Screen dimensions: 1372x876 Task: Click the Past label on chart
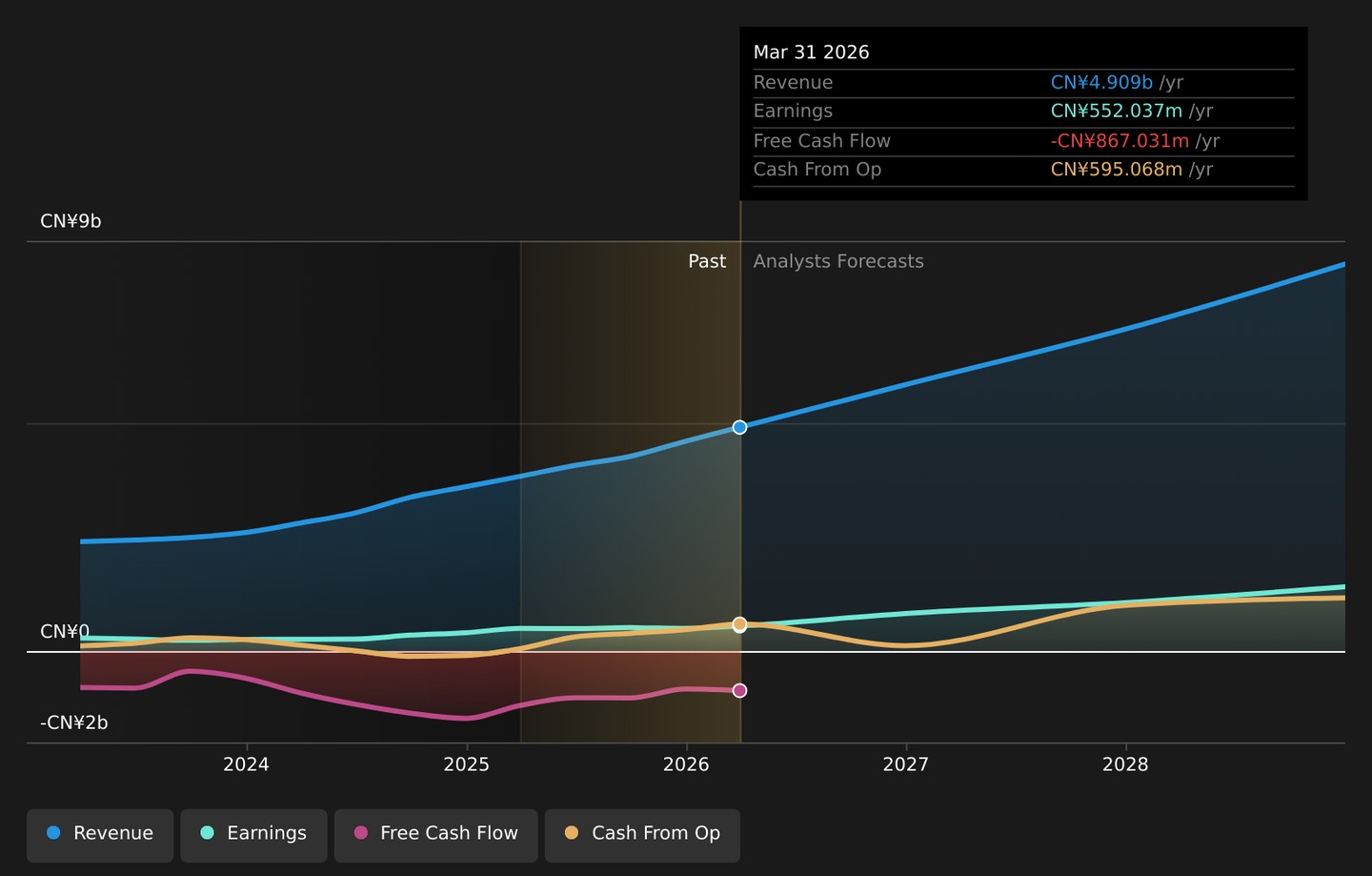click(707, 261)
